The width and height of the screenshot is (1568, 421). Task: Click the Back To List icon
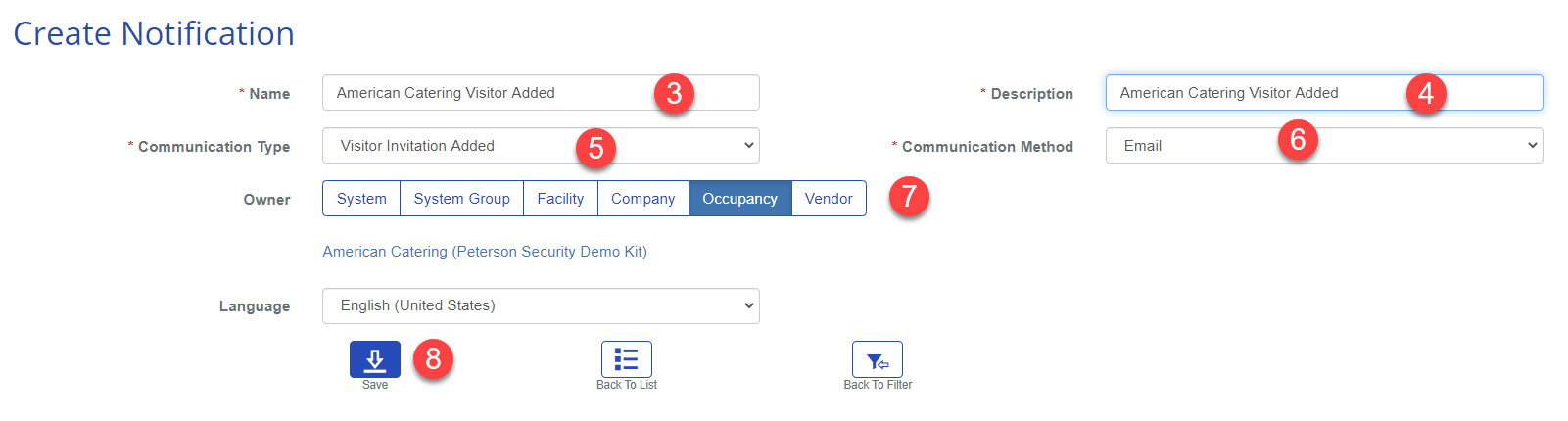pos(626,359)
